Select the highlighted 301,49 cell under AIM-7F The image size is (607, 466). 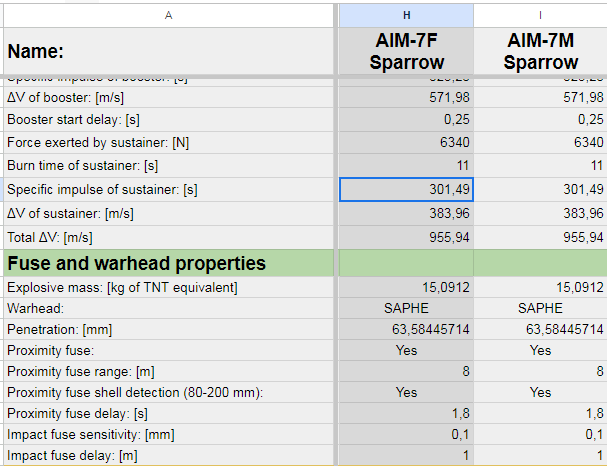(x=406, y=190)
